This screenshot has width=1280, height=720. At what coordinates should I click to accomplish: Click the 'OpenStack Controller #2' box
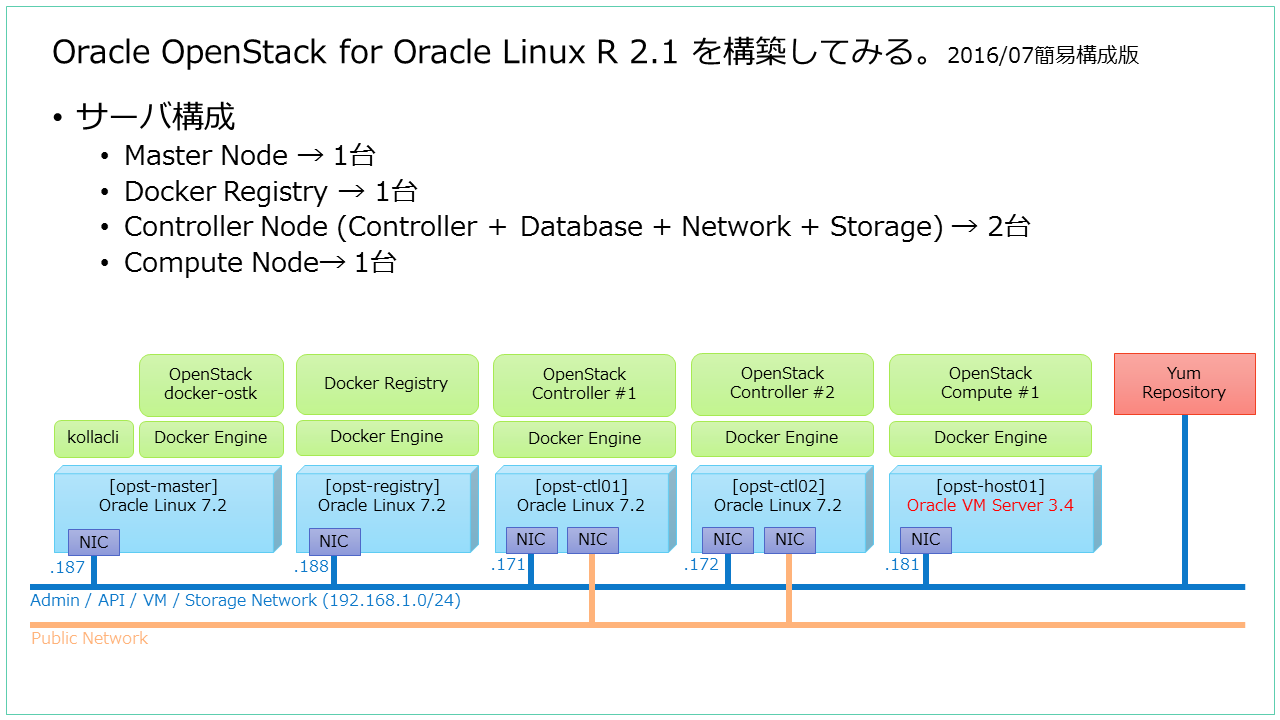pyautogui.click(x=782, y=384)
